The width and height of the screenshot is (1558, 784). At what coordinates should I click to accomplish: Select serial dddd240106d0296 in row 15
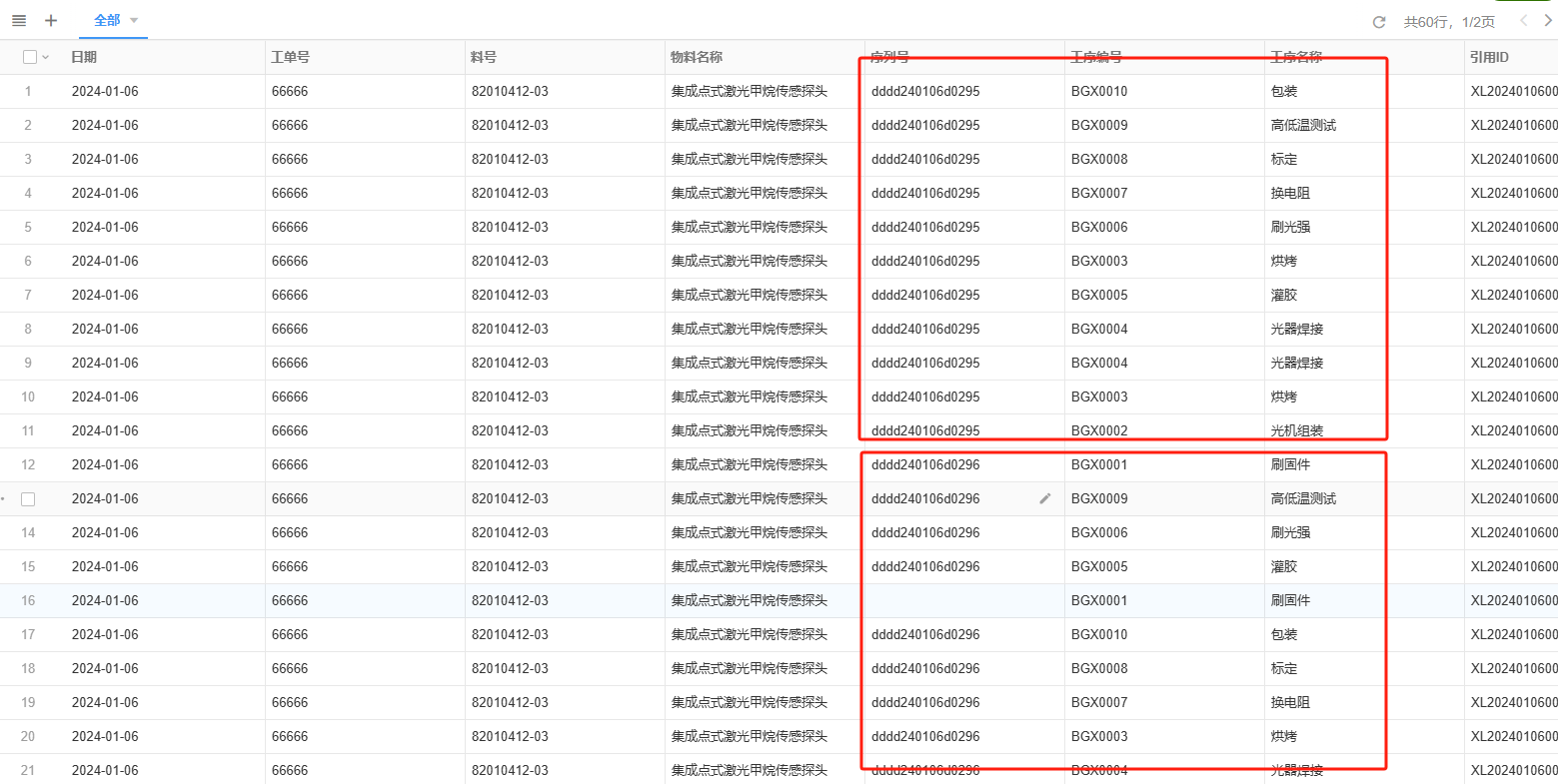click(925, 566)
